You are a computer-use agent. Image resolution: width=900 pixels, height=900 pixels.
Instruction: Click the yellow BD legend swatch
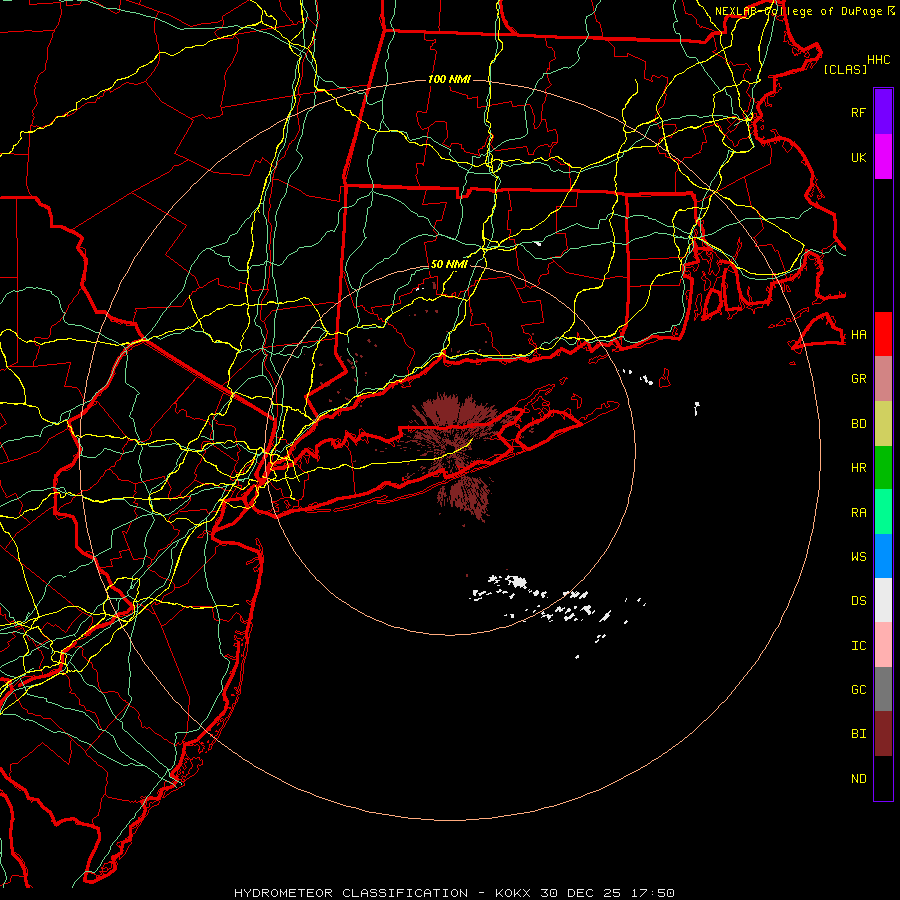point(883,424)
